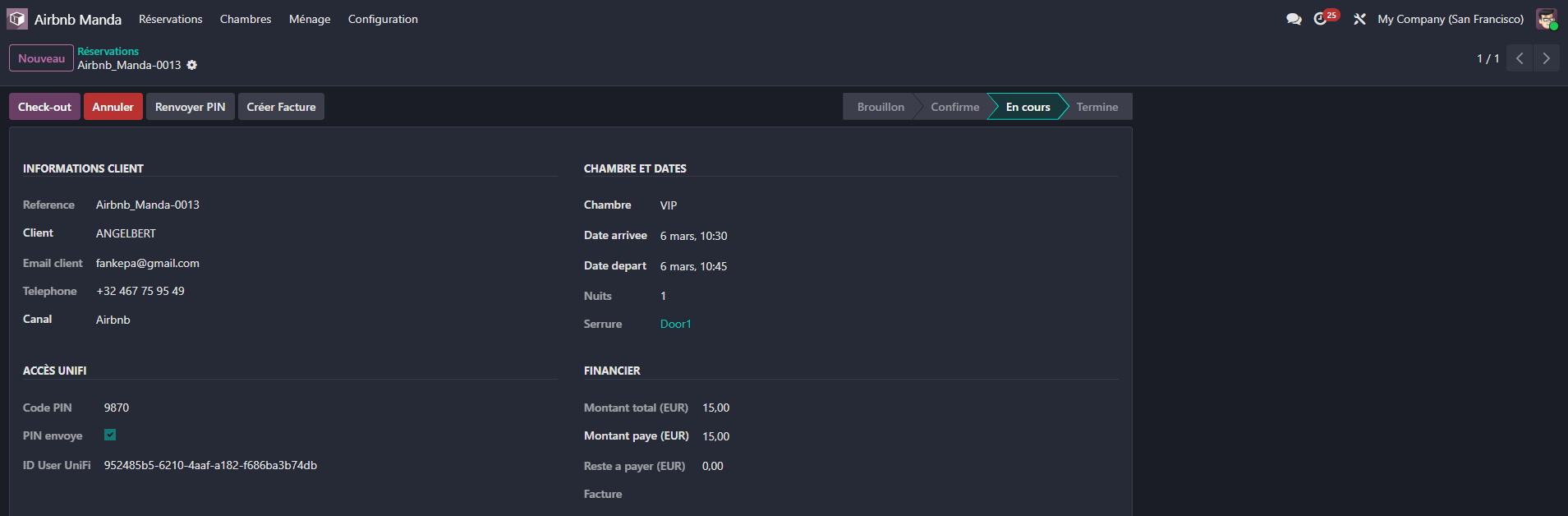Click the Check-out button
1568x516 pixels.
[x=44, y=107]
